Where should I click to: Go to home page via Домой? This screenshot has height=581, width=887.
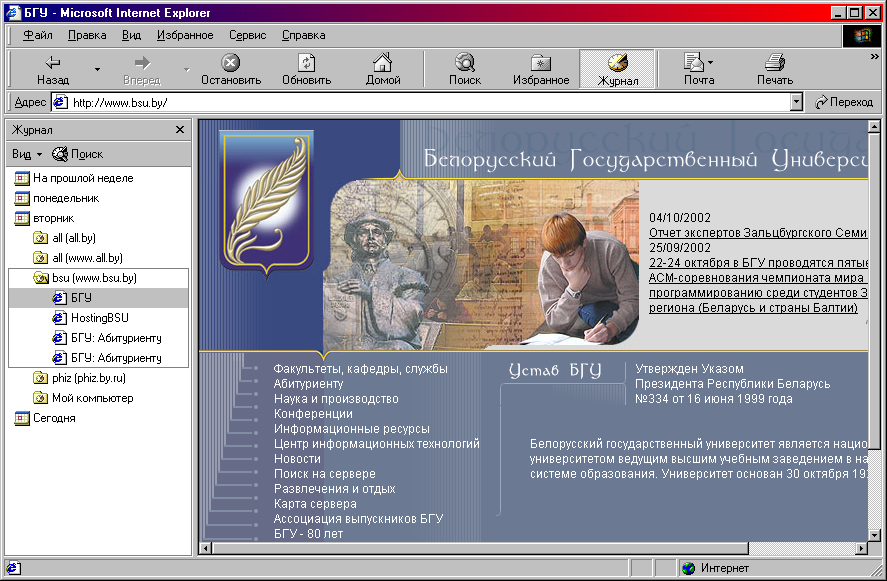pyautogui.click(x=383, y=70)
